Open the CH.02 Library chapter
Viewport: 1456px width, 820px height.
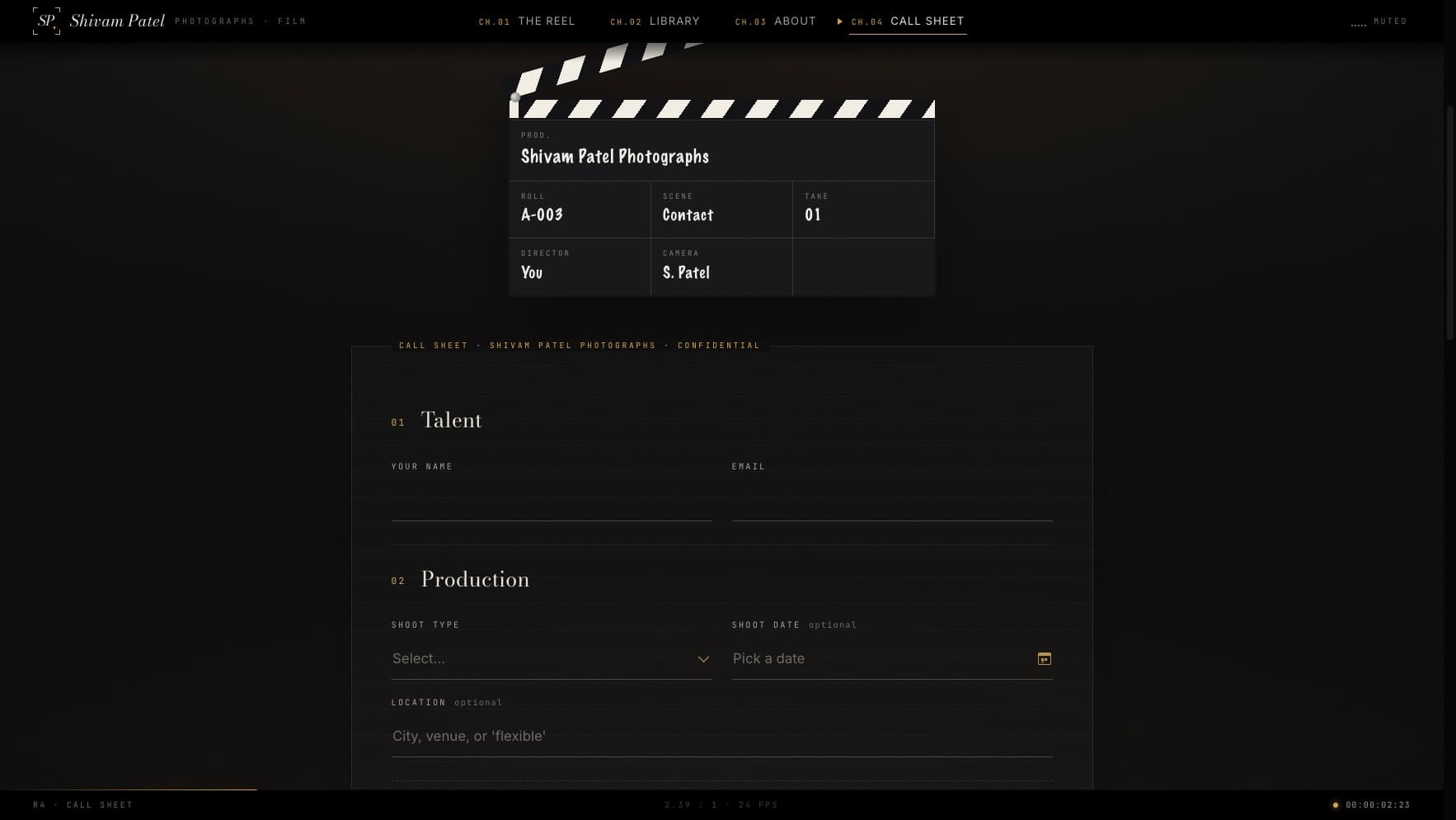(655, 21)
